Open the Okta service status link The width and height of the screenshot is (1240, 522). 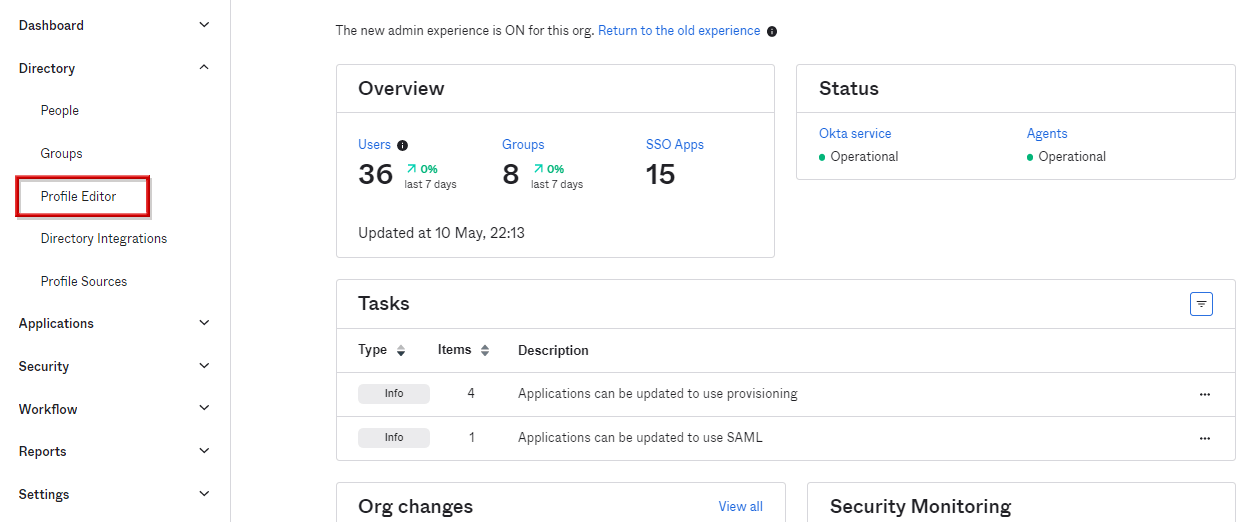coord(855,134)
